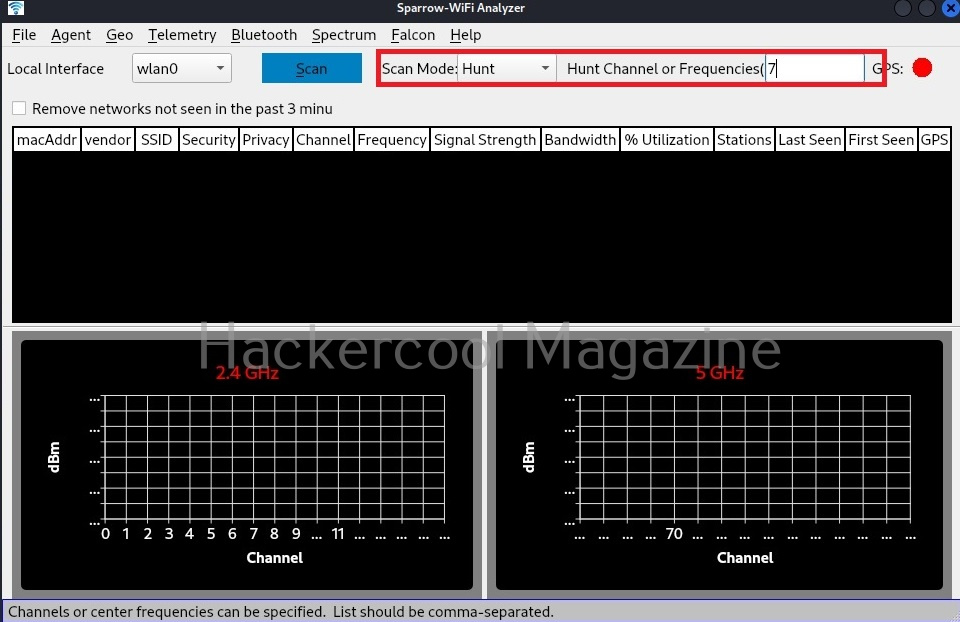This screenshot has height=622, width=960.
Task: Sort by Stations column header
Action: click(744, 140)
